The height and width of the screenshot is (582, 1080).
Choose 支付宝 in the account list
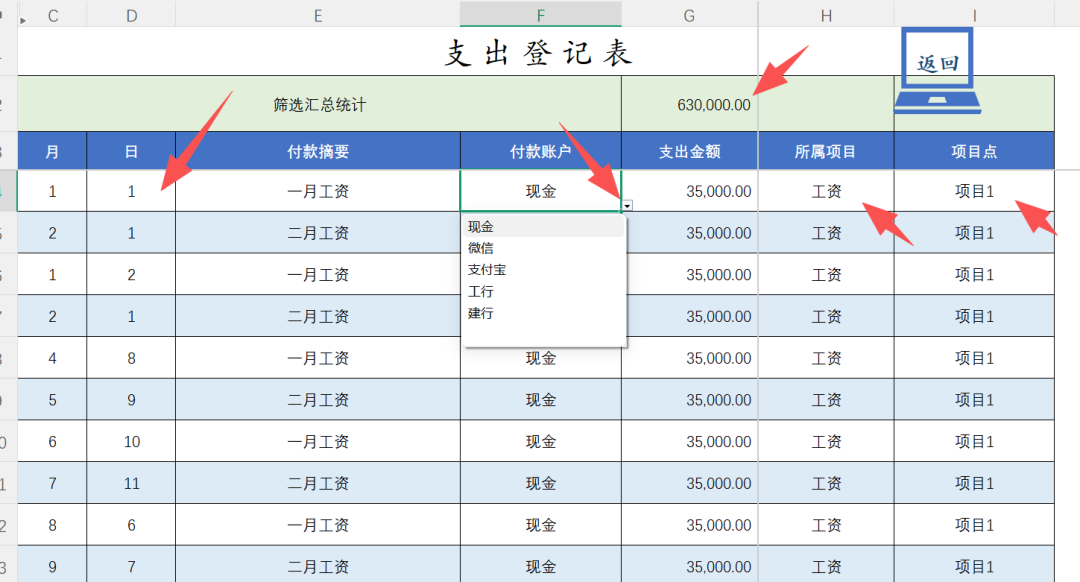coord(487,270)
